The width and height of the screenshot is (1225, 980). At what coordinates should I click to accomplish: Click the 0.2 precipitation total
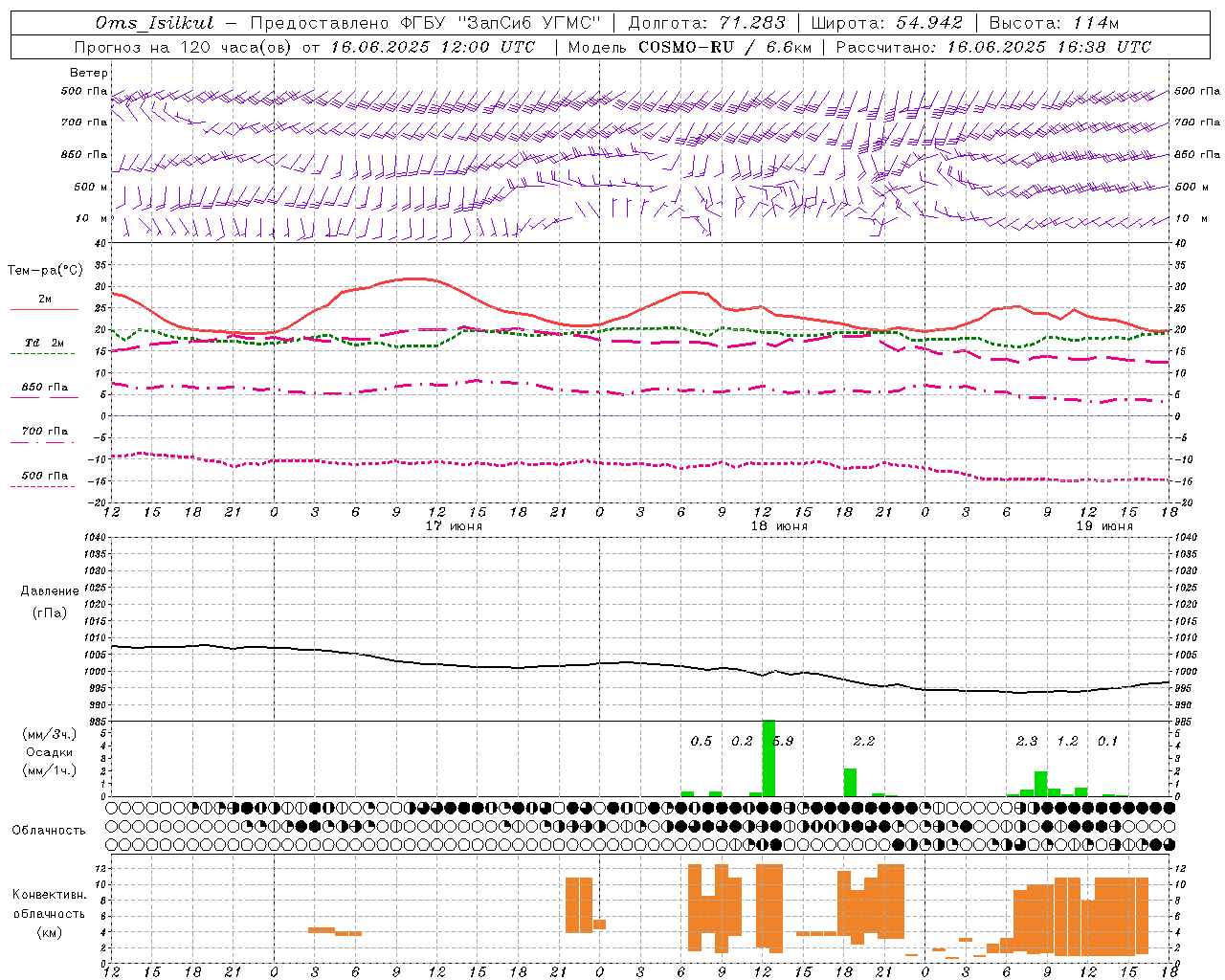[x=742, y=742]
